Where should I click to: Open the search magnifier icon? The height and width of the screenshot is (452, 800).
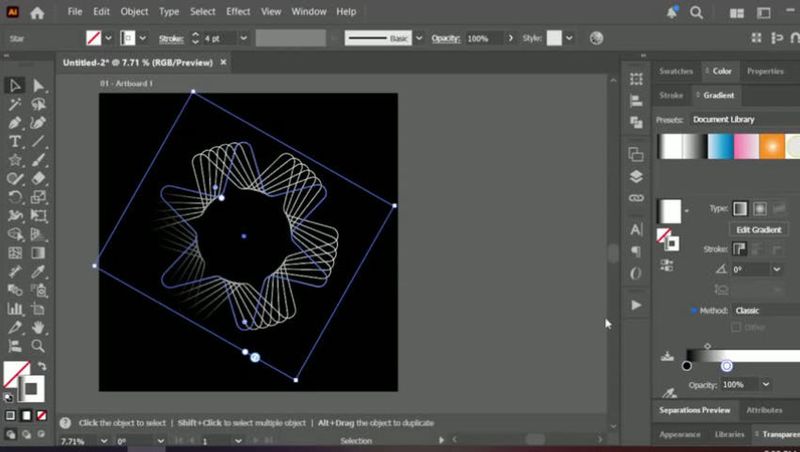696,13
